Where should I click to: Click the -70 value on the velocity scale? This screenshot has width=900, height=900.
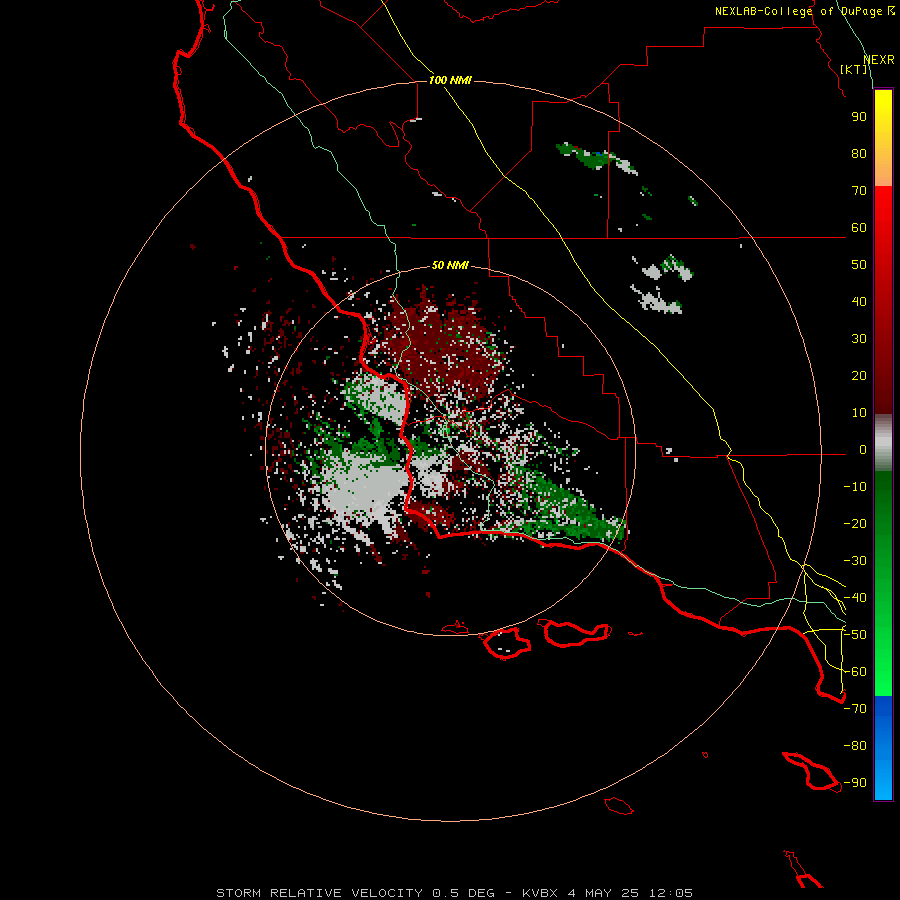tap(855, 709)
